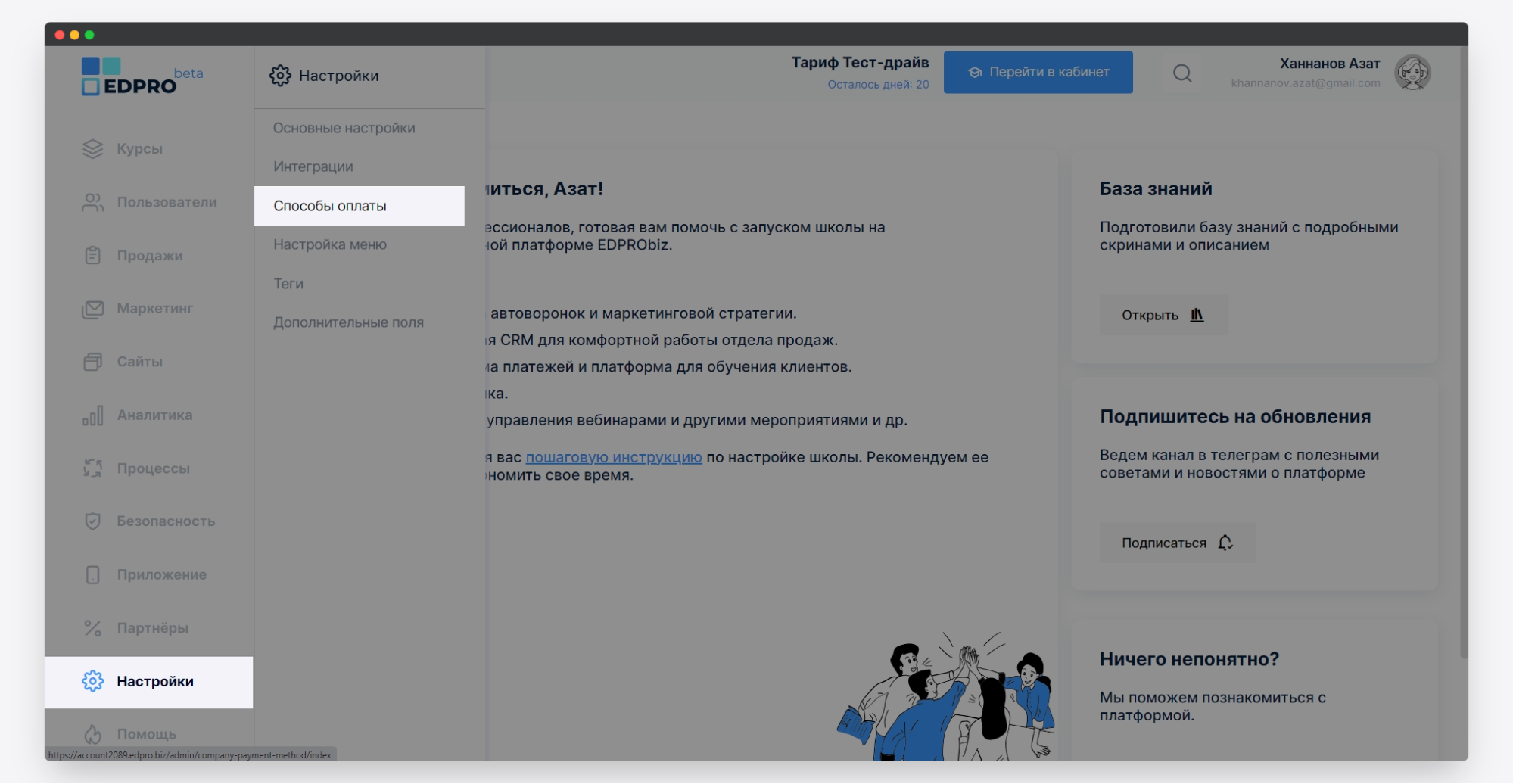Click the search magnifier icon in header
Screen dimensions: 1513x784
tap(1182, 73)
